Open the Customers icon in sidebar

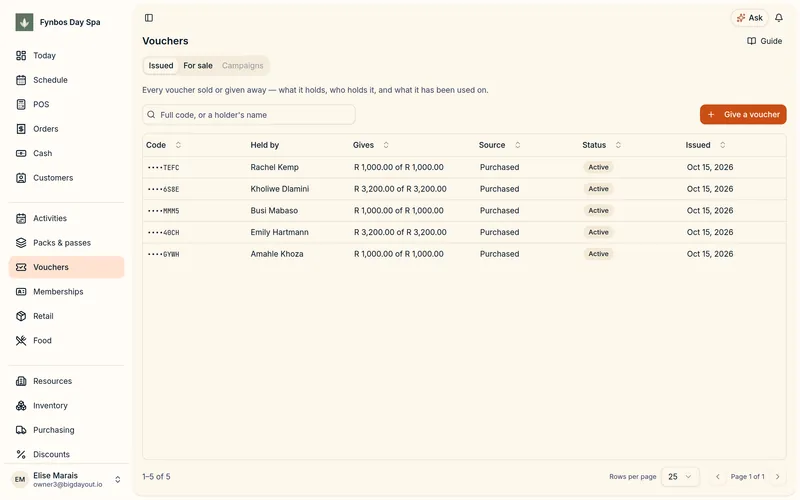click(21, 178)
